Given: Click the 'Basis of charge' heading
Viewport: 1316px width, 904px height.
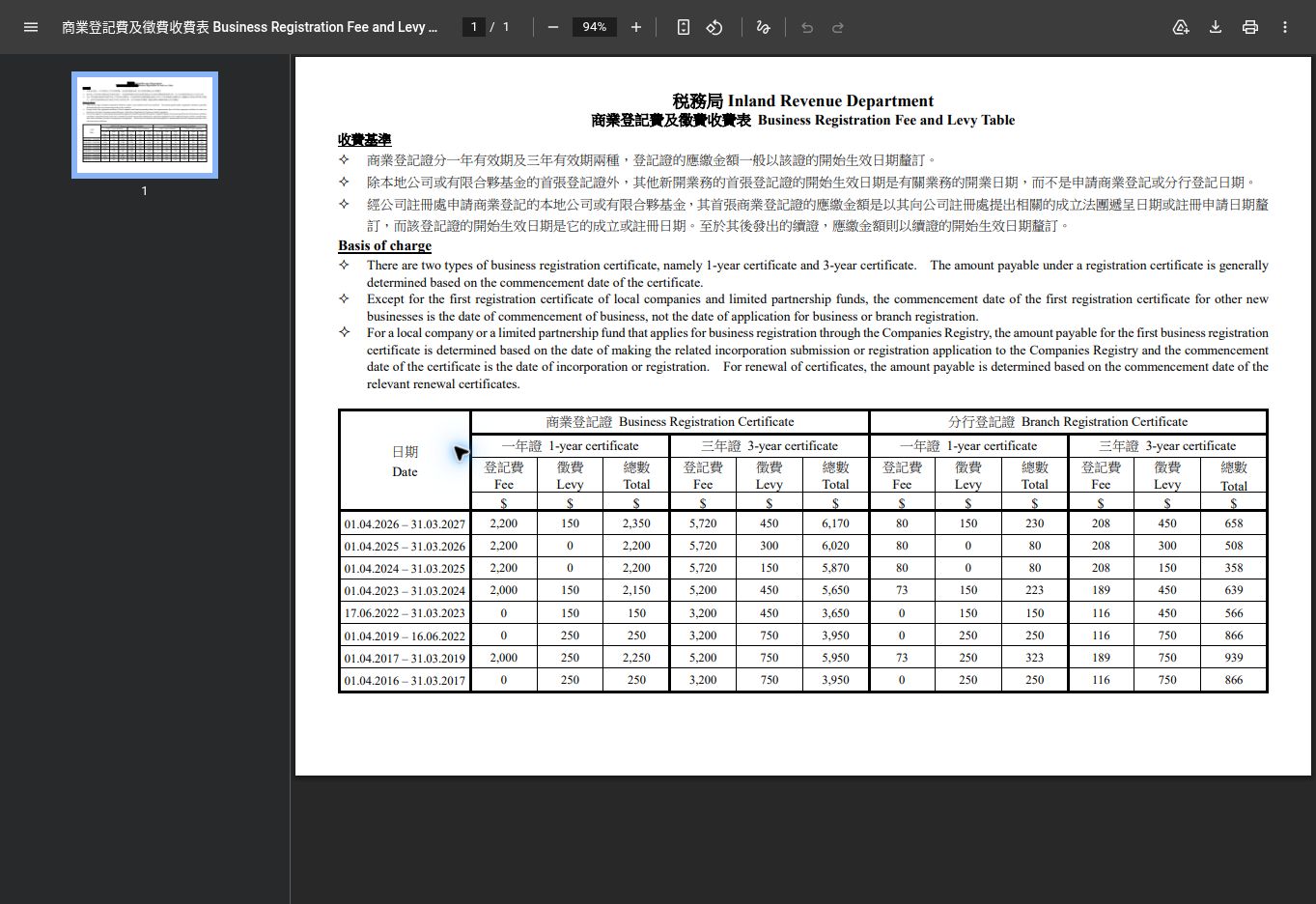Looking at the screenshot, I should (x=384, y=245).
